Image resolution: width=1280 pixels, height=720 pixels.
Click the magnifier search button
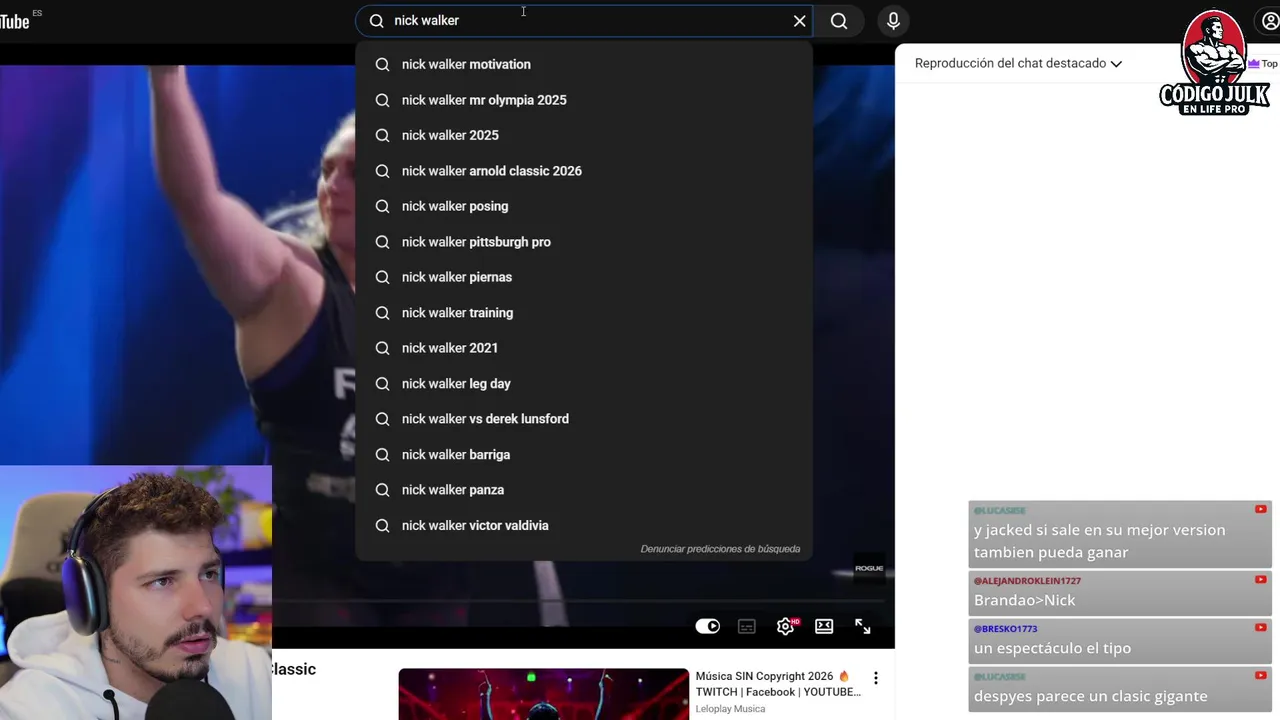pos(839,21)
